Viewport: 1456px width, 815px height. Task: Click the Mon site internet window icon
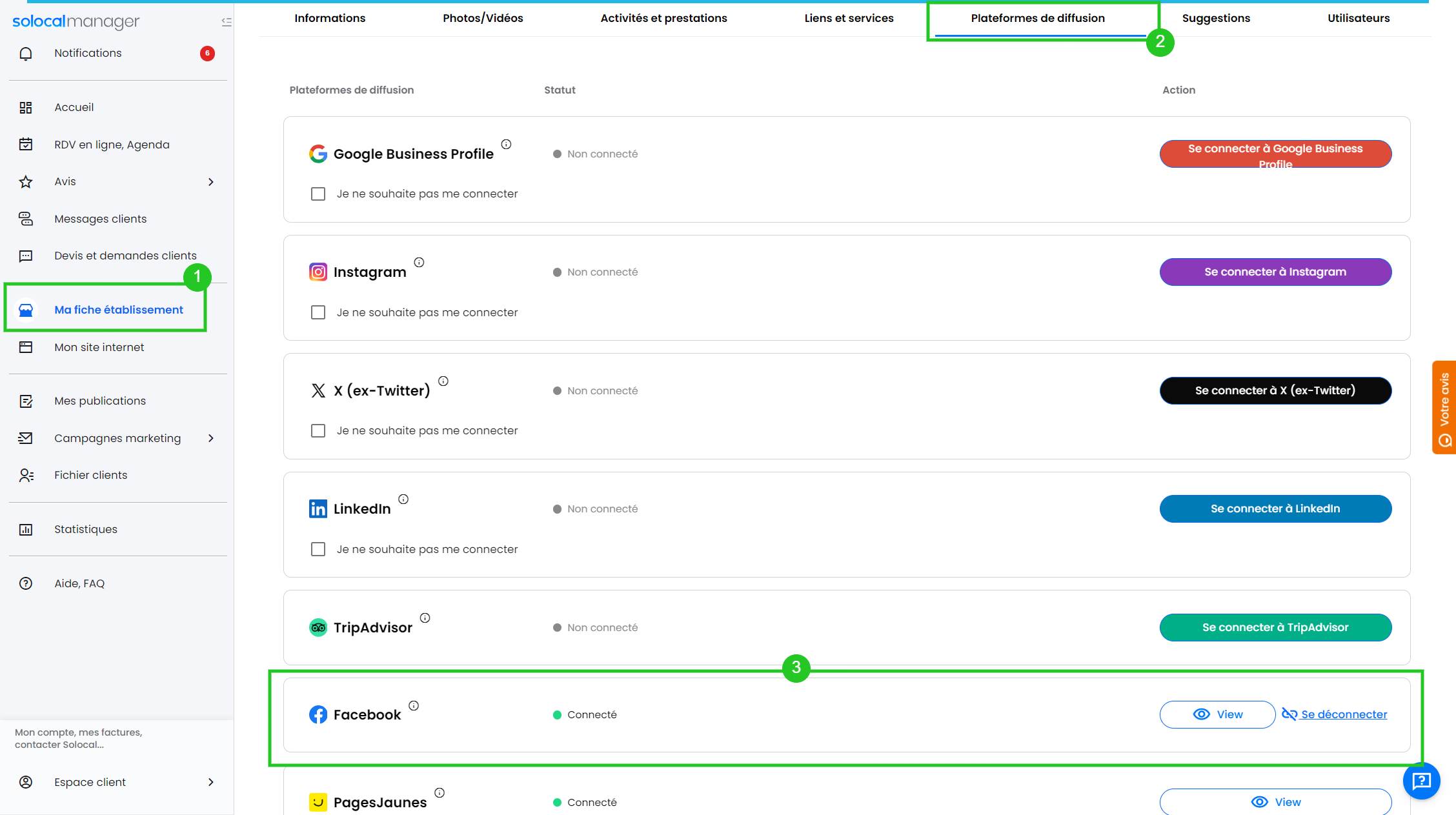(26, 347)
